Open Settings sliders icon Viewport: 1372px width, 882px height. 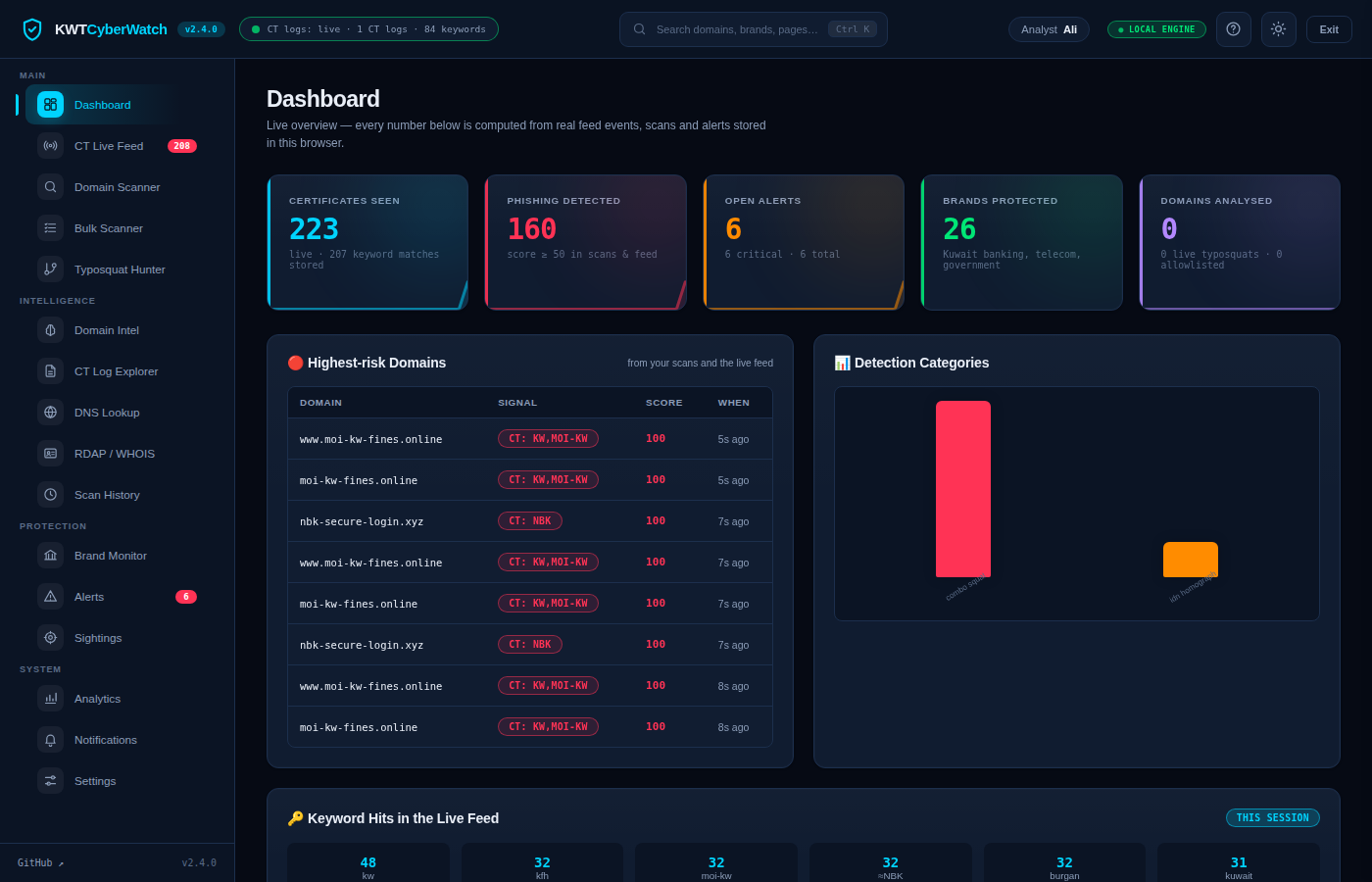[x=50, y=781]
